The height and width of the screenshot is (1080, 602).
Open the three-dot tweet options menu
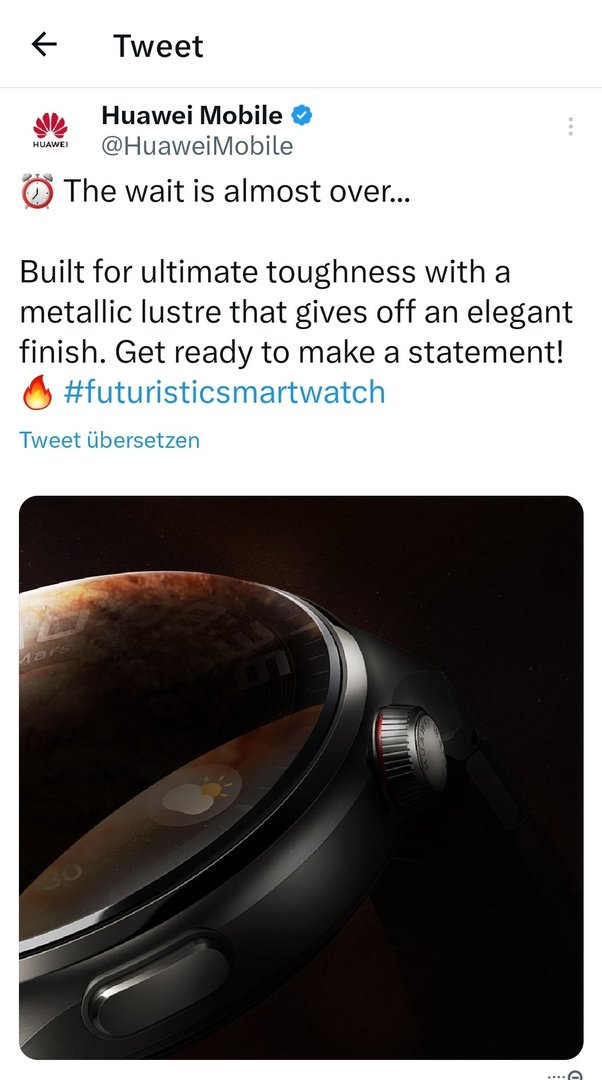point(570,127)
